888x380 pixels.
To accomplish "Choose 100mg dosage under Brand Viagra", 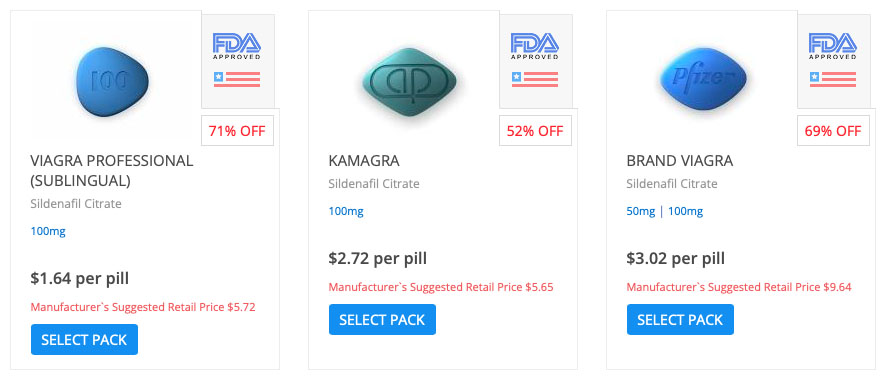I will coord(685,211).
